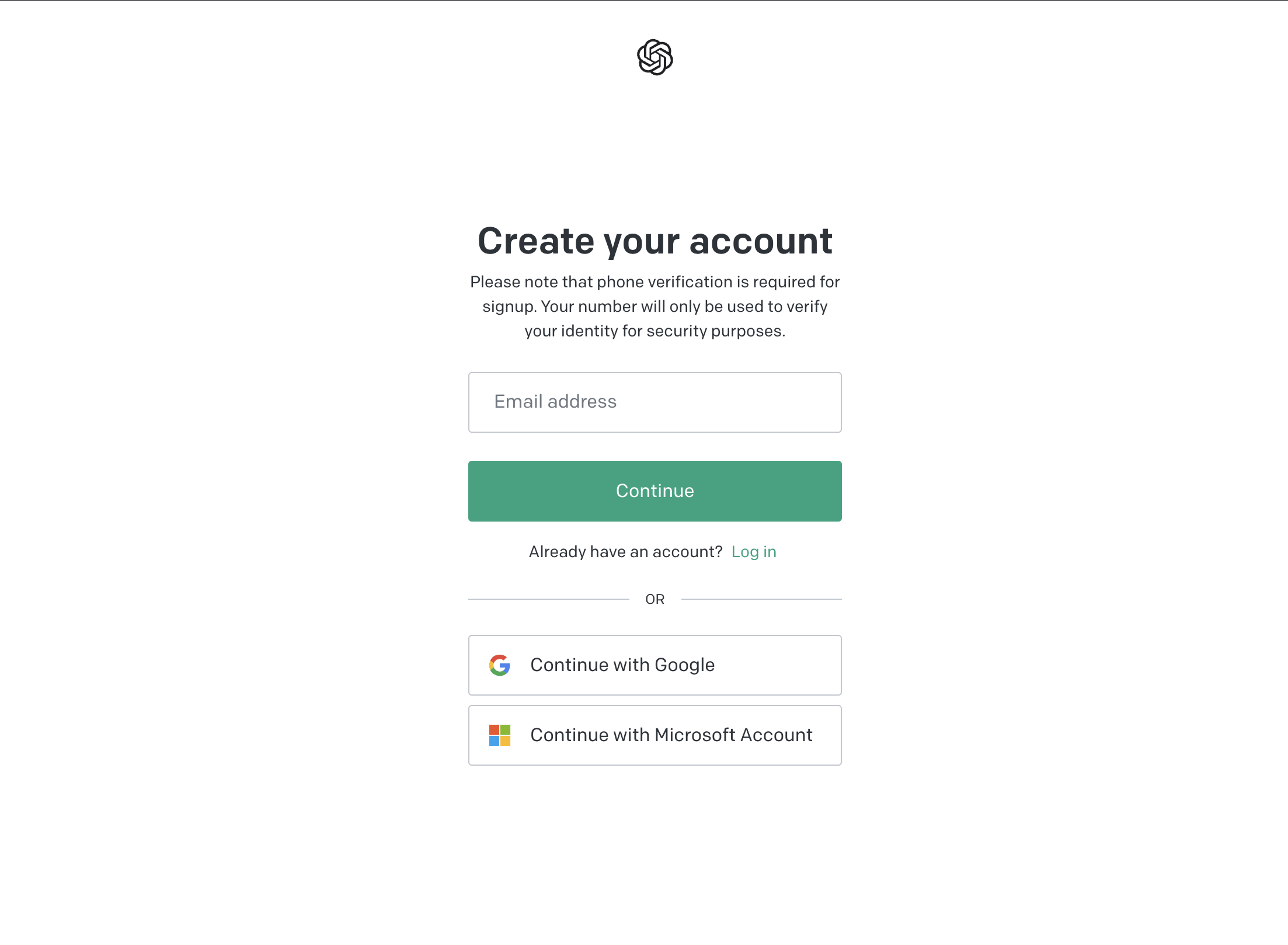Click the phone verification notice text
Screen dimensions: 1288x945
[x=655, y=306]
